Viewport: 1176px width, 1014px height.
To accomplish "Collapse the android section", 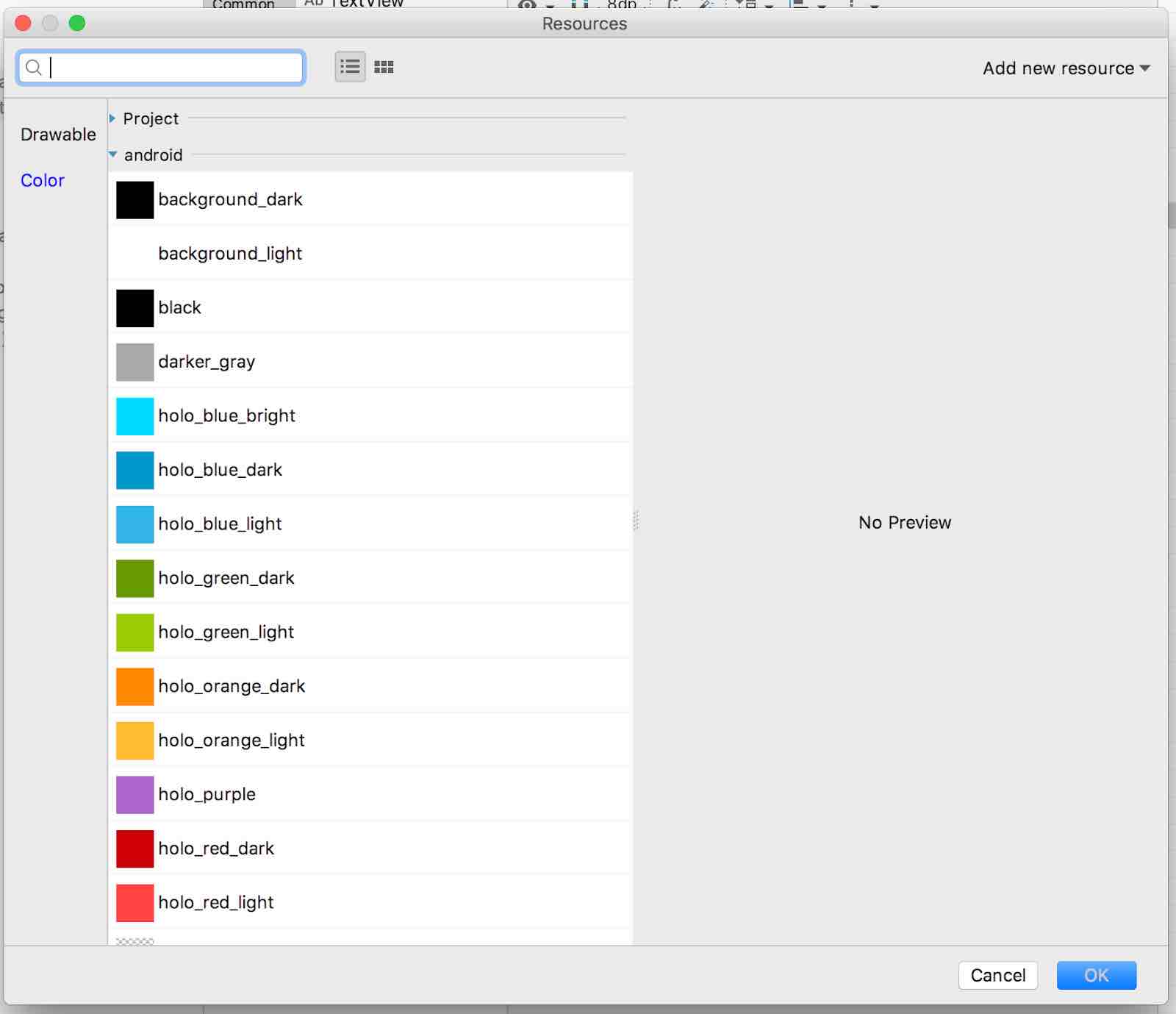I will 112,154.
